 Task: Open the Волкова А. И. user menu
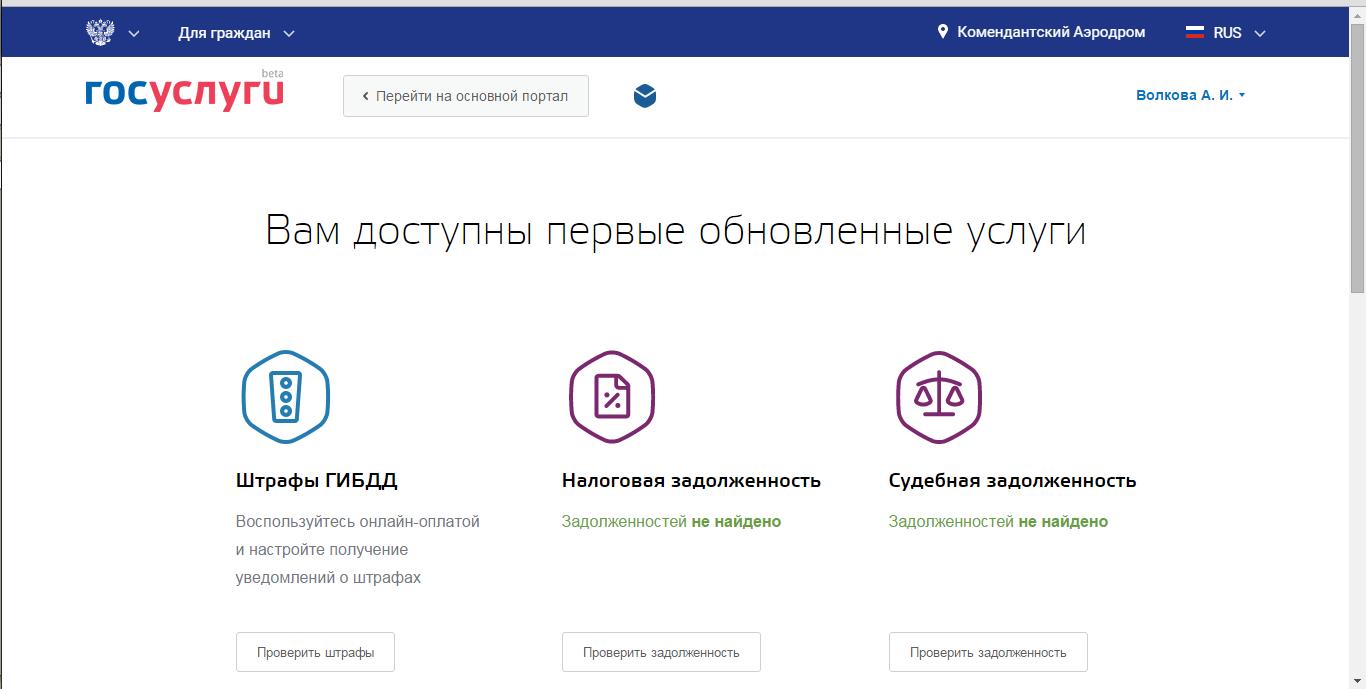click(x=1190, y=95)
